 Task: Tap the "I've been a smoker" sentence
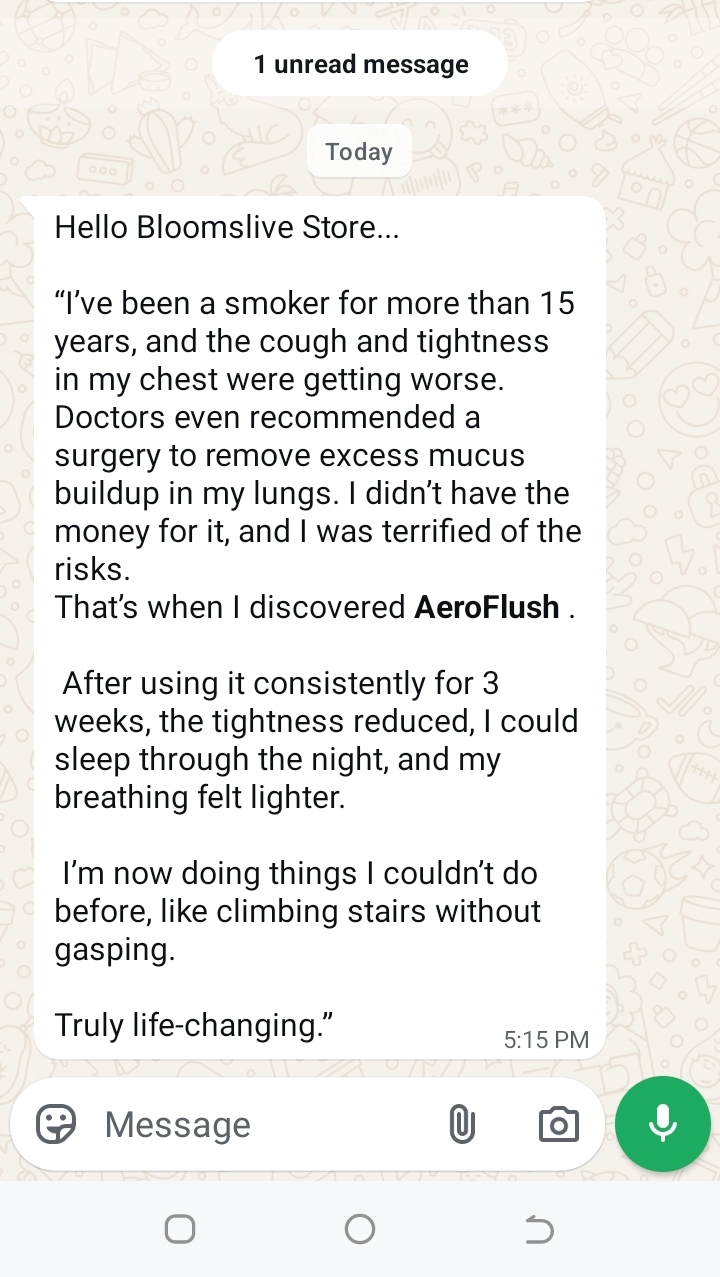pos(314,303)
